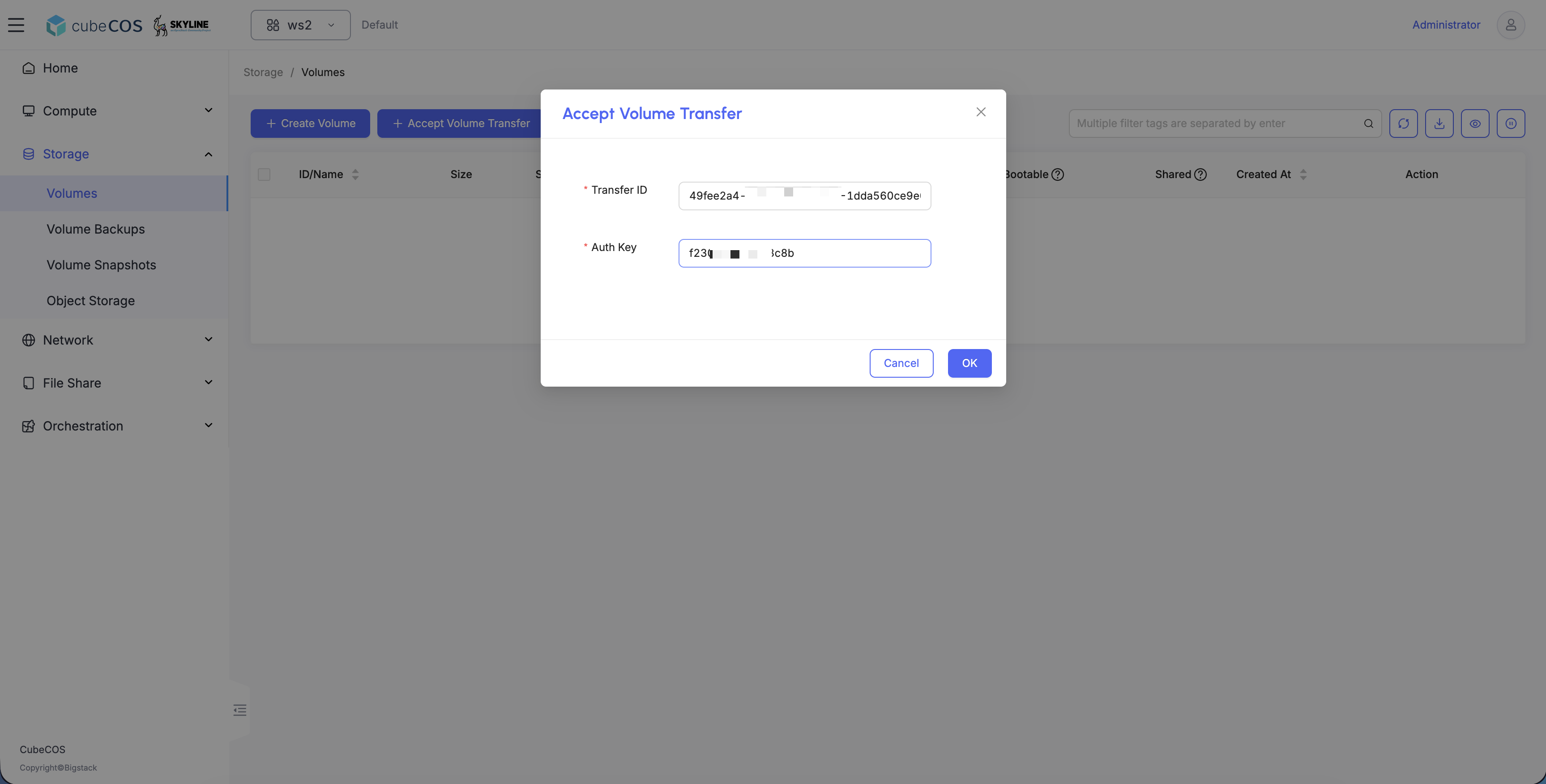Click the Network globe icon
This screenshot has height=784, width=1546.
pyautogui.click(x=28, y=340)
